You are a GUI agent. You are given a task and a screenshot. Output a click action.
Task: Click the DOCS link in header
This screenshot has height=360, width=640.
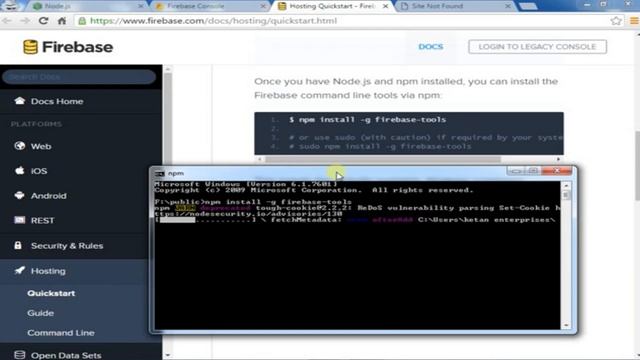click(431, 47)
